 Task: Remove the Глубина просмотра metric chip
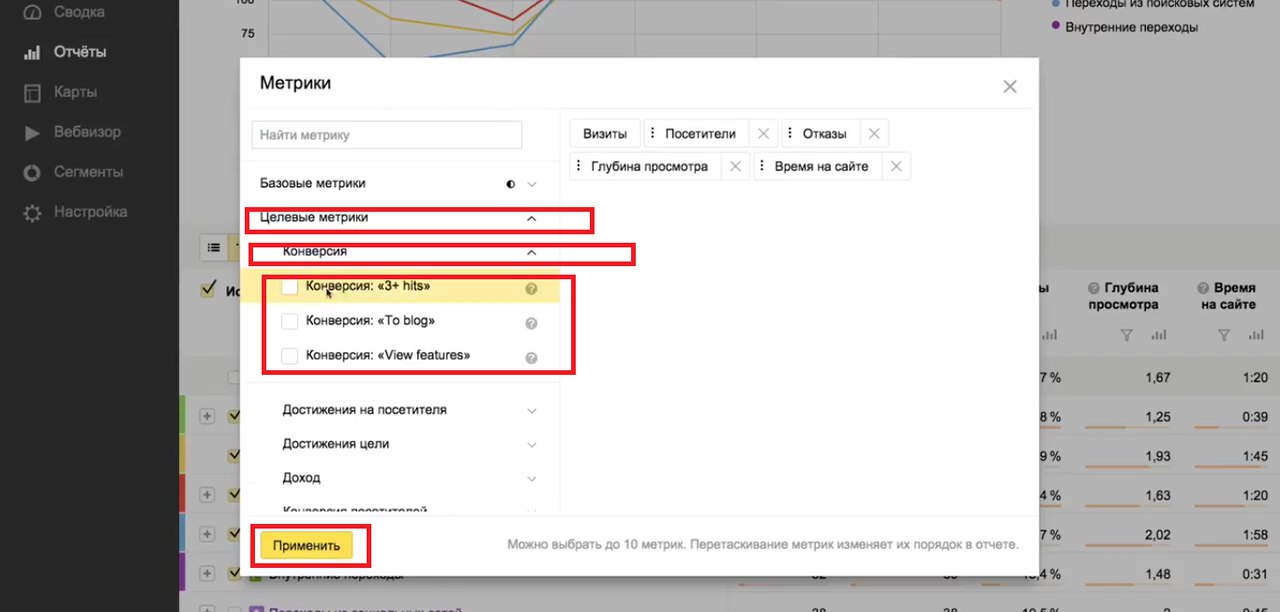736,167
